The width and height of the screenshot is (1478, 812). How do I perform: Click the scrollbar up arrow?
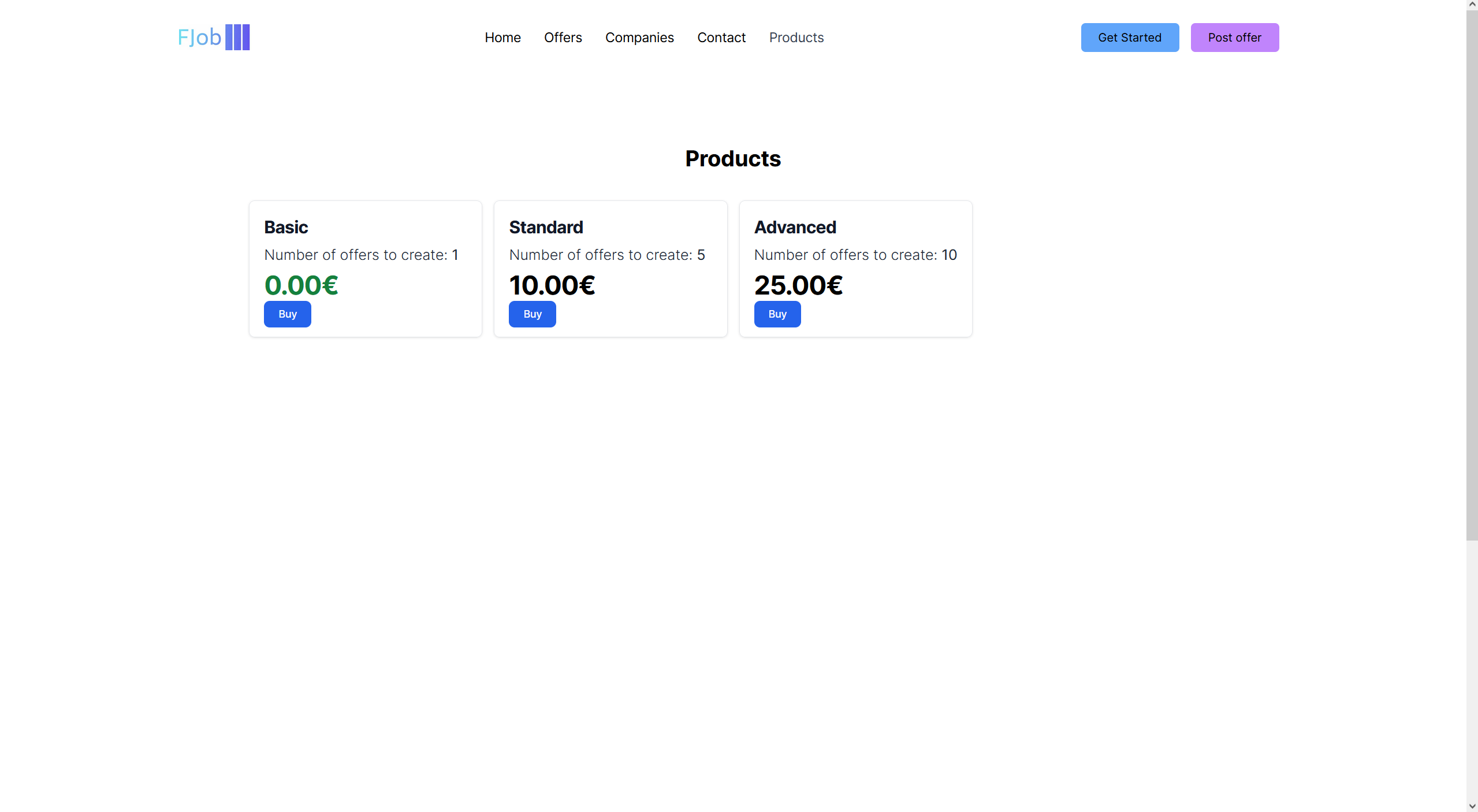(x=1472, y=5)
